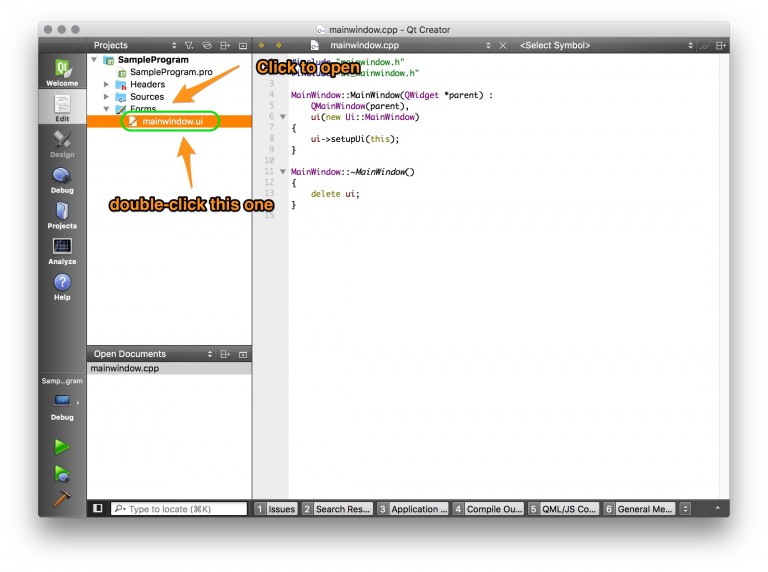Click the QMainWindow(parent), code line
This screenshot has width=768, height=572.
[360, 106]
